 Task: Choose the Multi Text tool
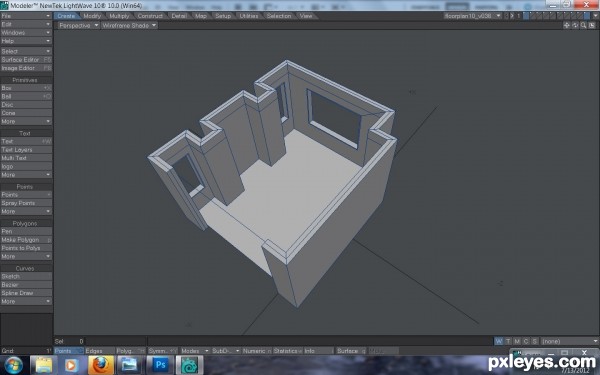26,158
